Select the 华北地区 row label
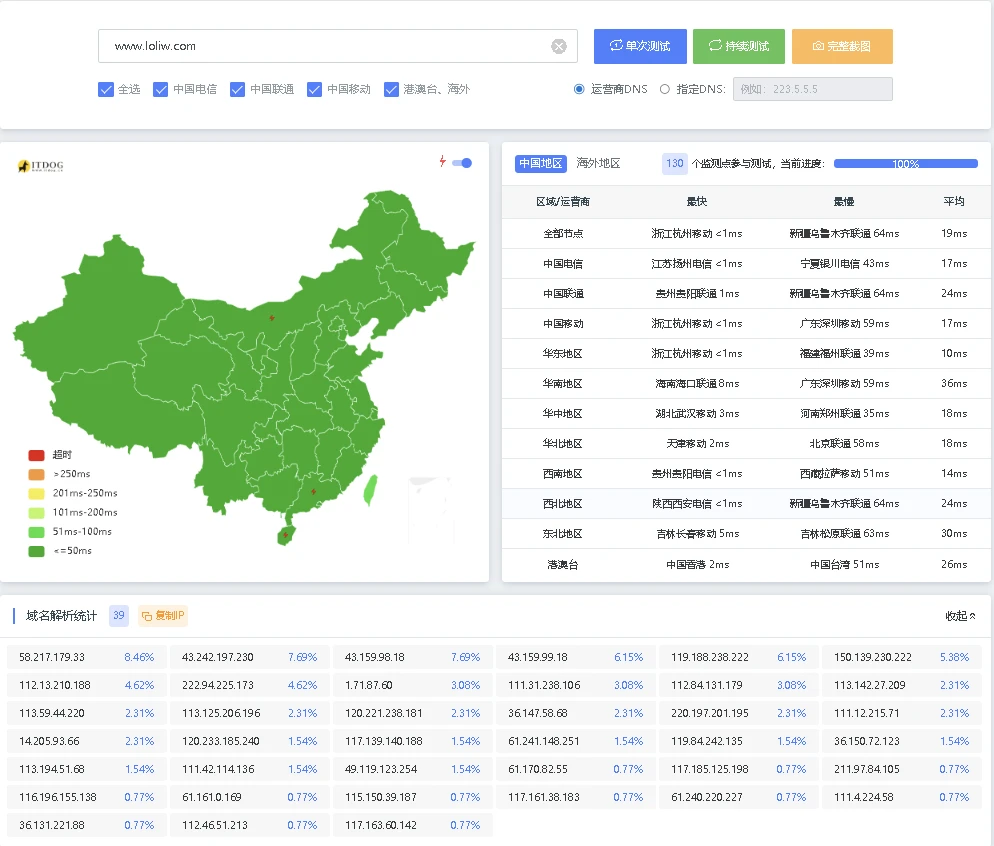This screenshot has width=994, height=846. 563,444
